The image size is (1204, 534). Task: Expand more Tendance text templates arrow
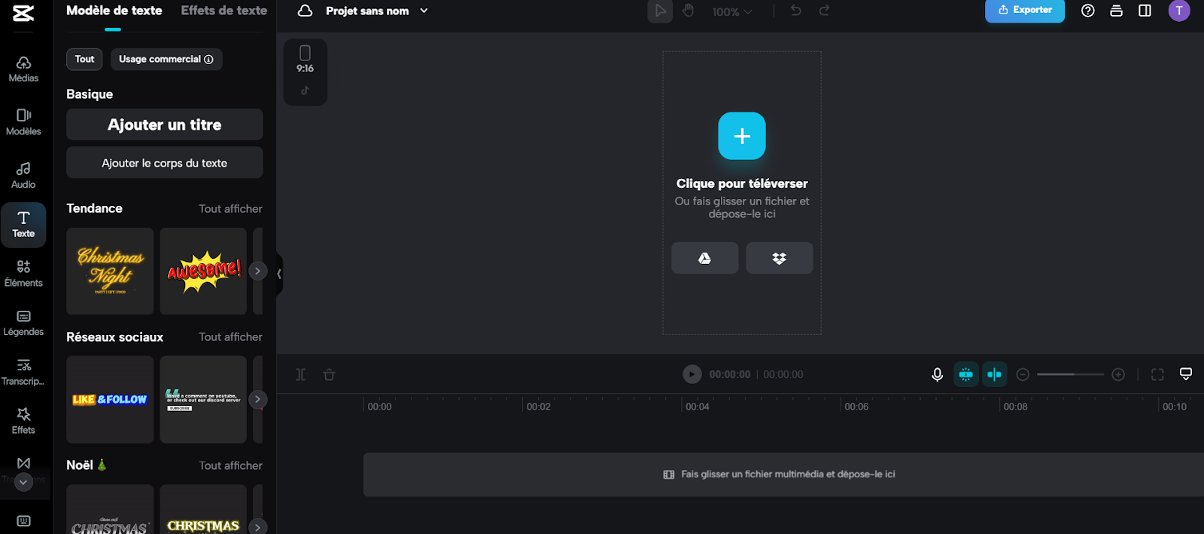click(257, 271)
